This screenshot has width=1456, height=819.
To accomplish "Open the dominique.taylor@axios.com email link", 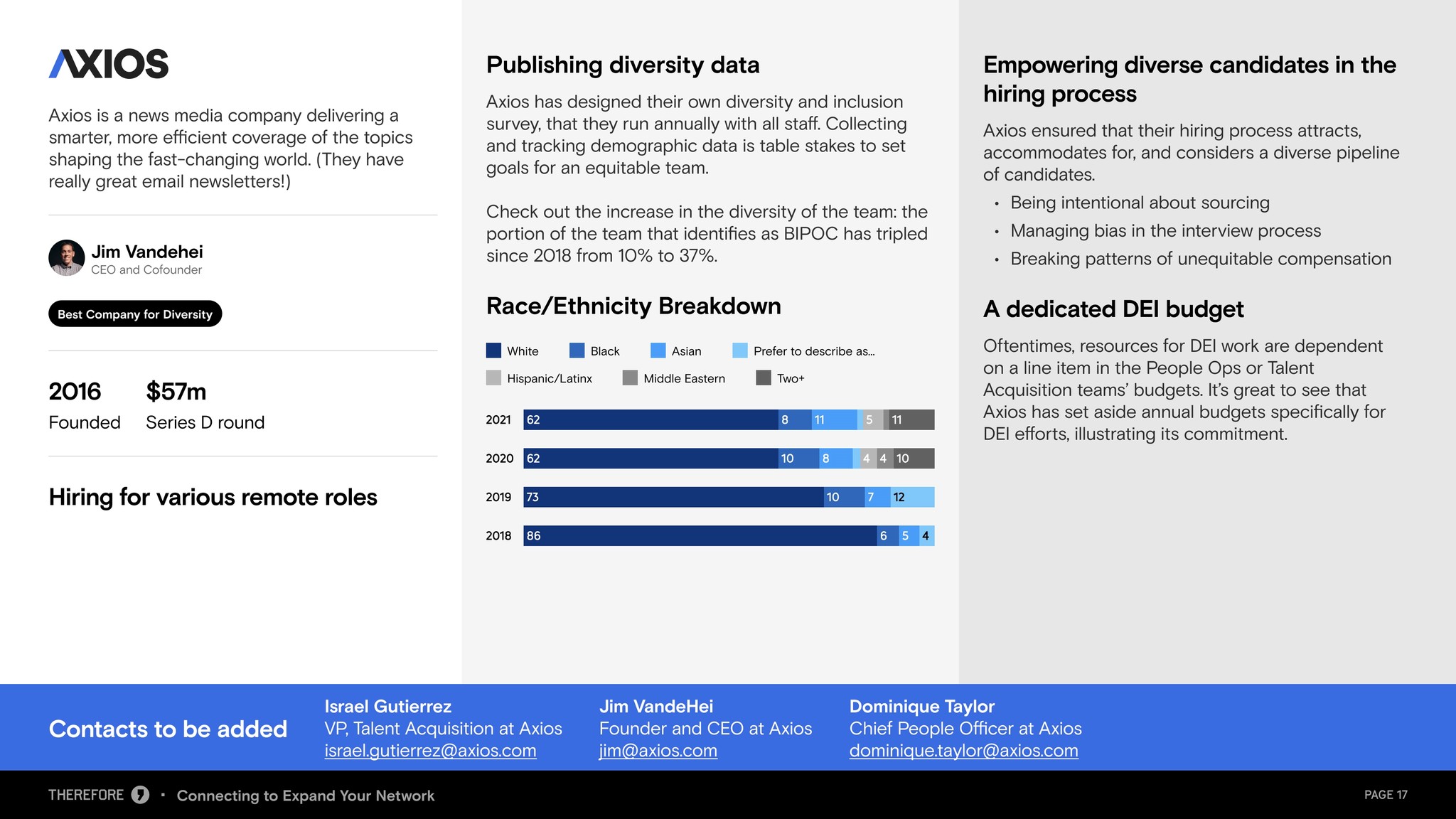I will (x=963, y=751).
